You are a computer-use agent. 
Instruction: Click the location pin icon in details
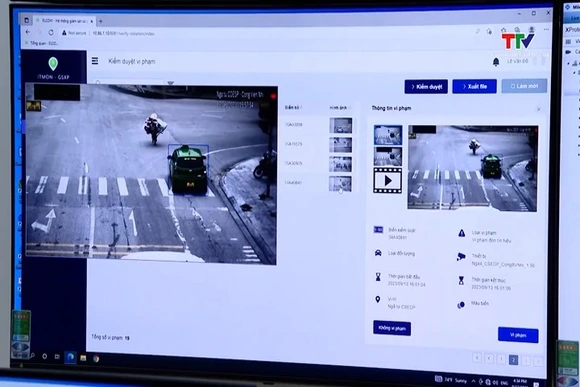point(378,299)
